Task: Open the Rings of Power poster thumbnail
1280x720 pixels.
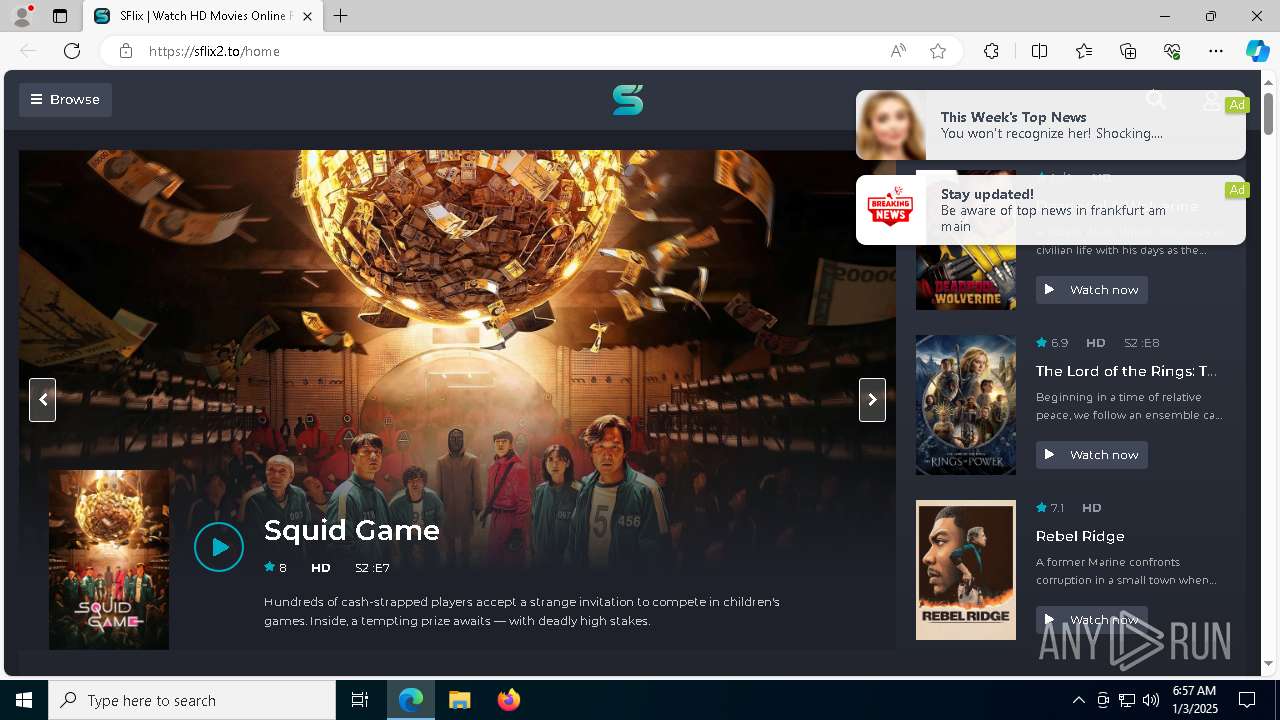Action: tap(966, 405)
